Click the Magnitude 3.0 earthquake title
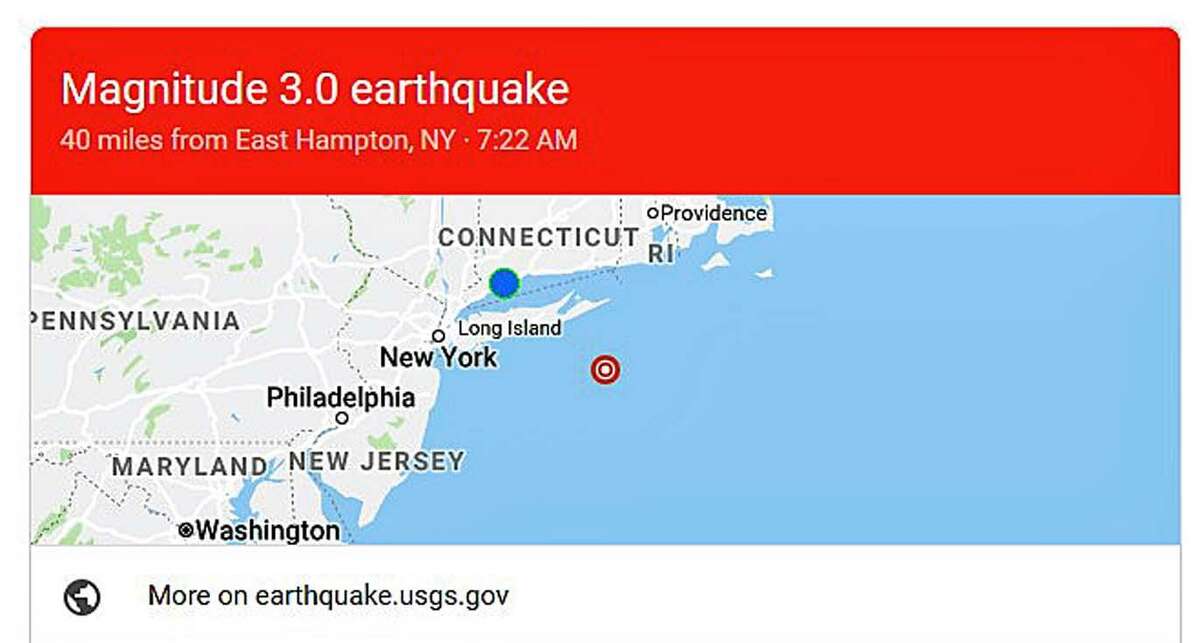 coord(315,90)
